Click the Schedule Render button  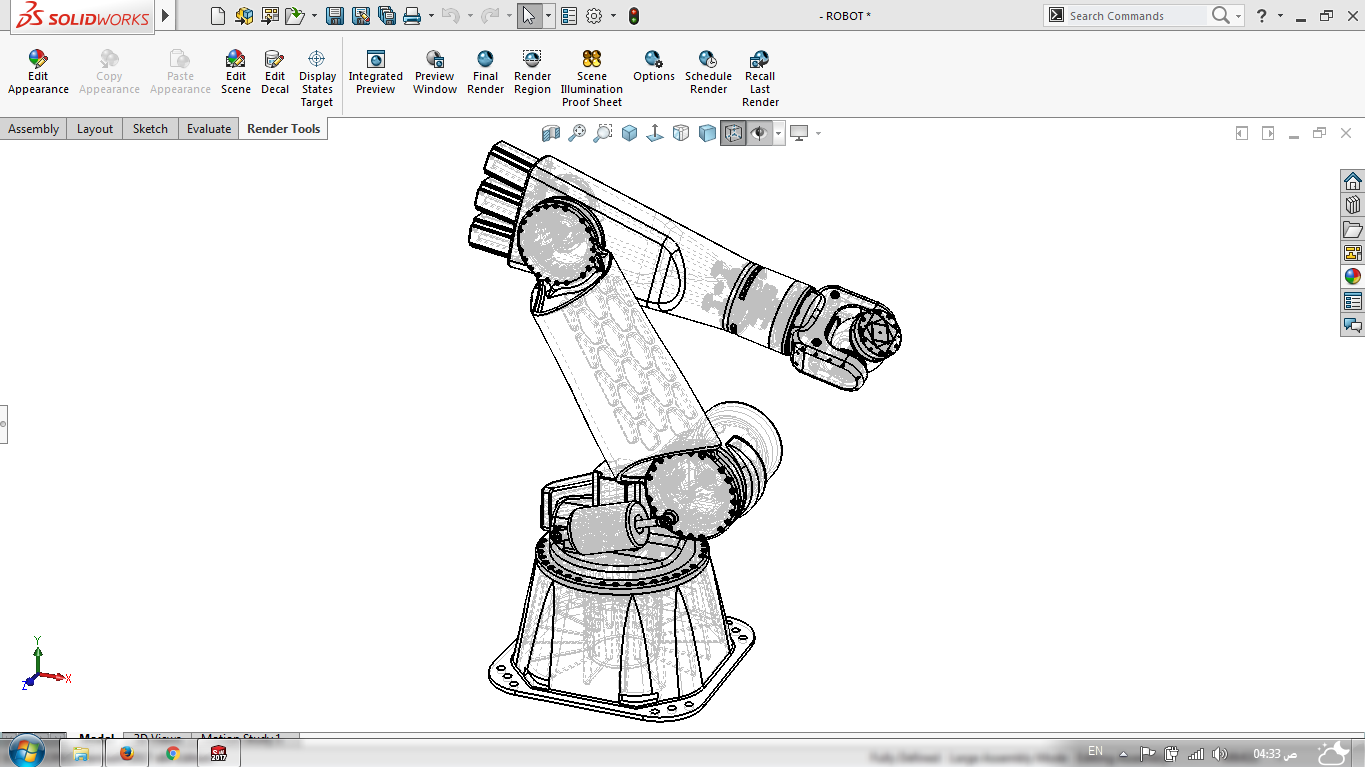[x=708, y=72]
